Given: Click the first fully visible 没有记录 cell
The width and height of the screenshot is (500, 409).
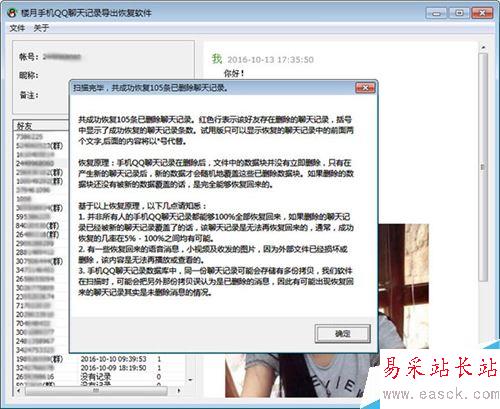Looking at the screenshot, I should tap(95, 377).
